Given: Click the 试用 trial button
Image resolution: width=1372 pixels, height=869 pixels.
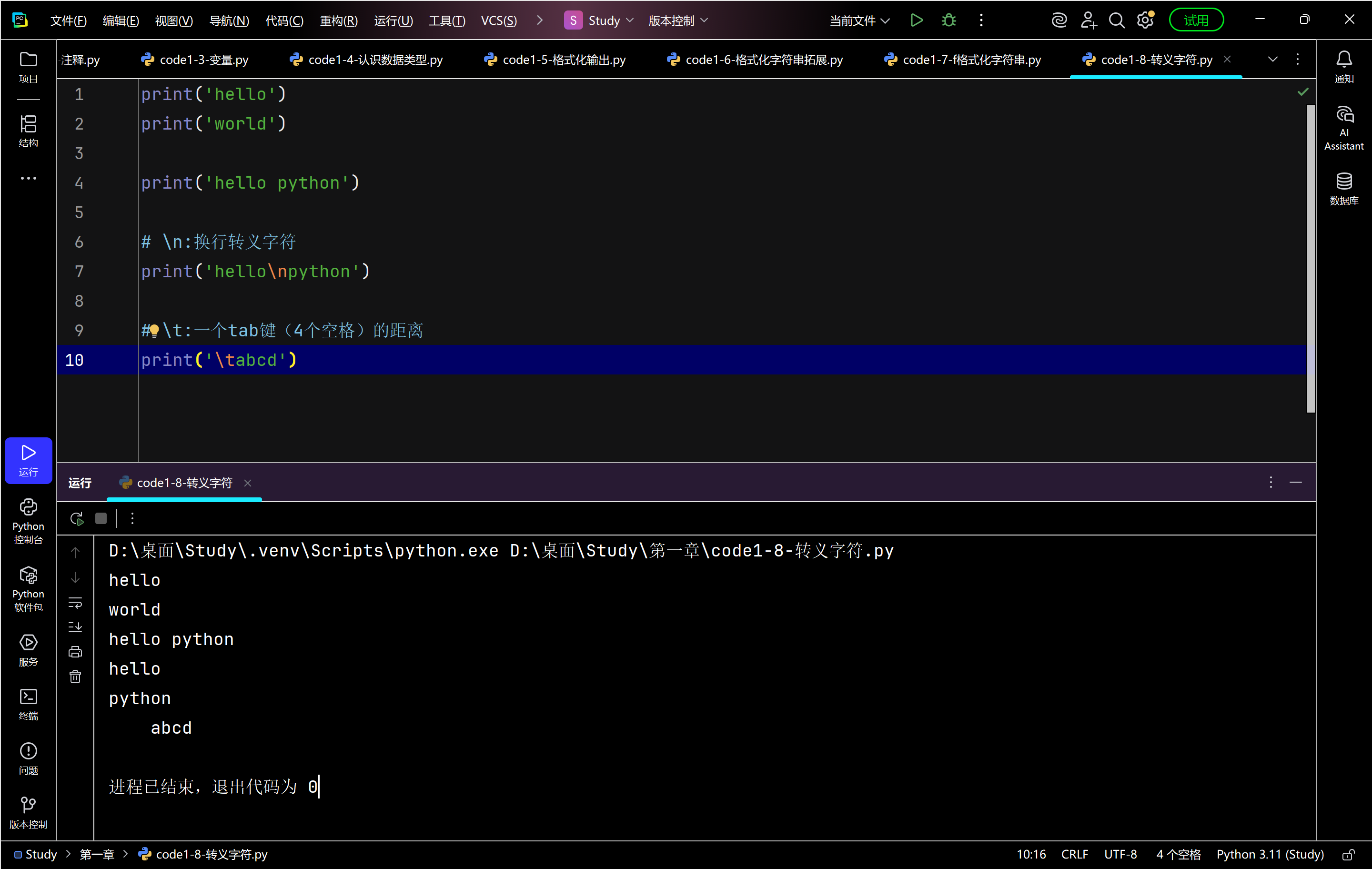Looking at the screenshot, I should 1195,20.
